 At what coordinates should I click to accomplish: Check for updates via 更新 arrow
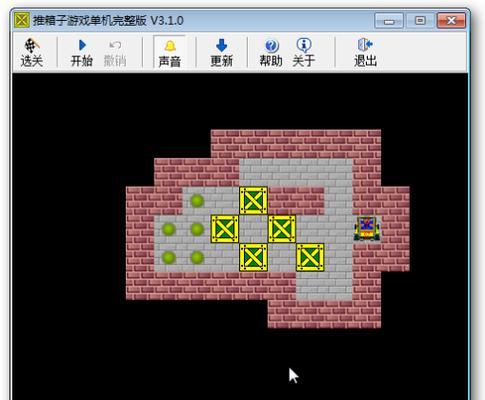pos(222,53)
